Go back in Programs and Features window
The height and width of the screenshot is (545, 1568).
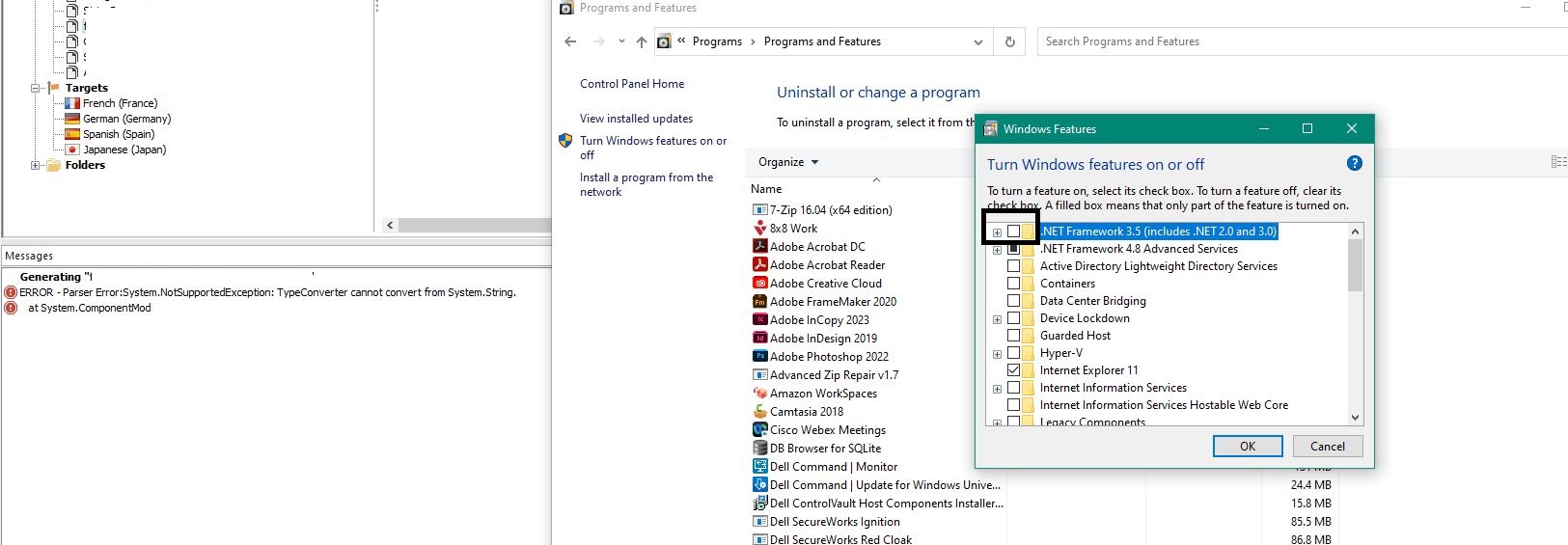tap(570, 41)
